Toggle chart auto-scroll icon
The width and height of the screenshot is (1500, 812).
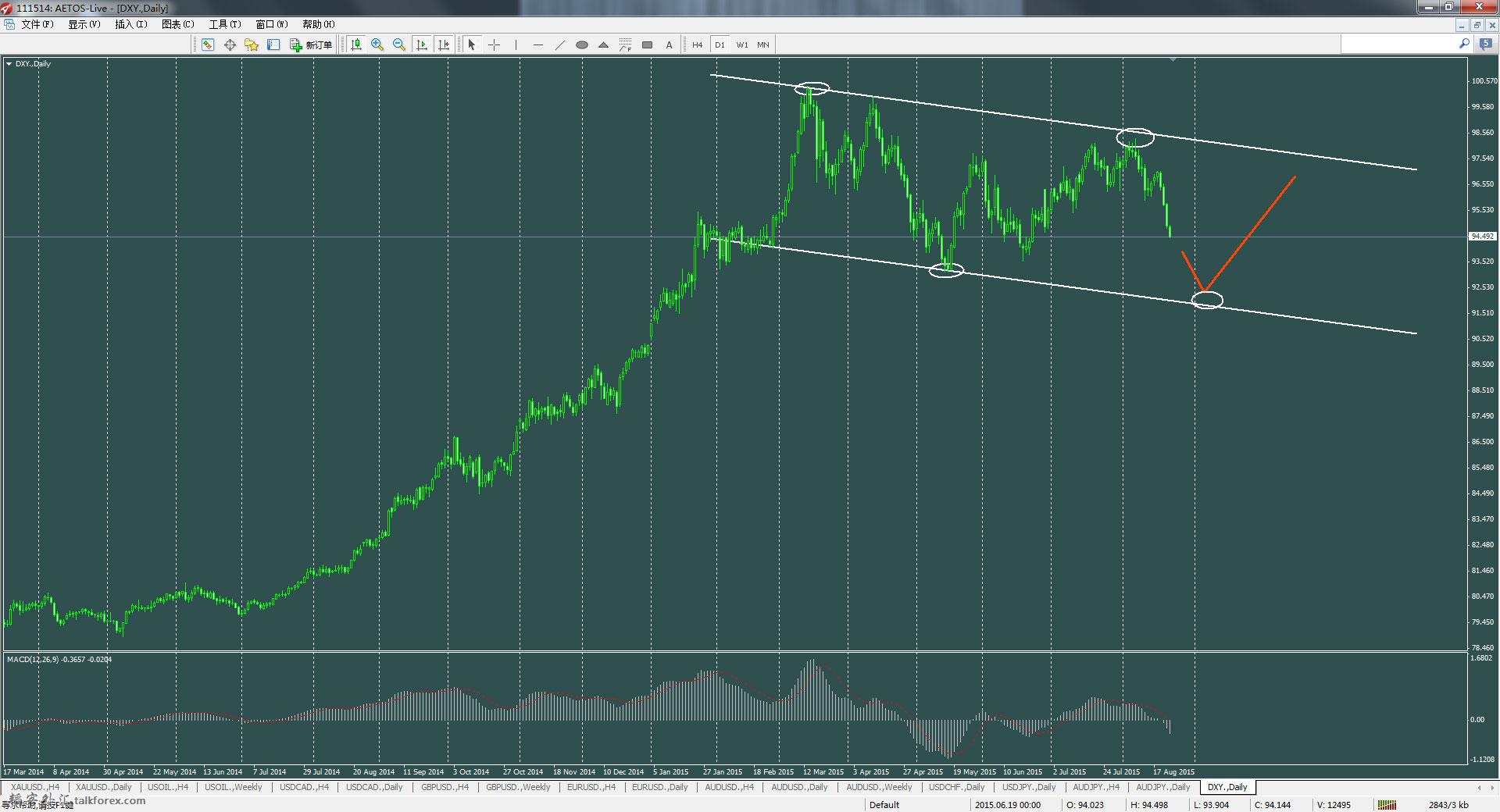tap(422, 45)
